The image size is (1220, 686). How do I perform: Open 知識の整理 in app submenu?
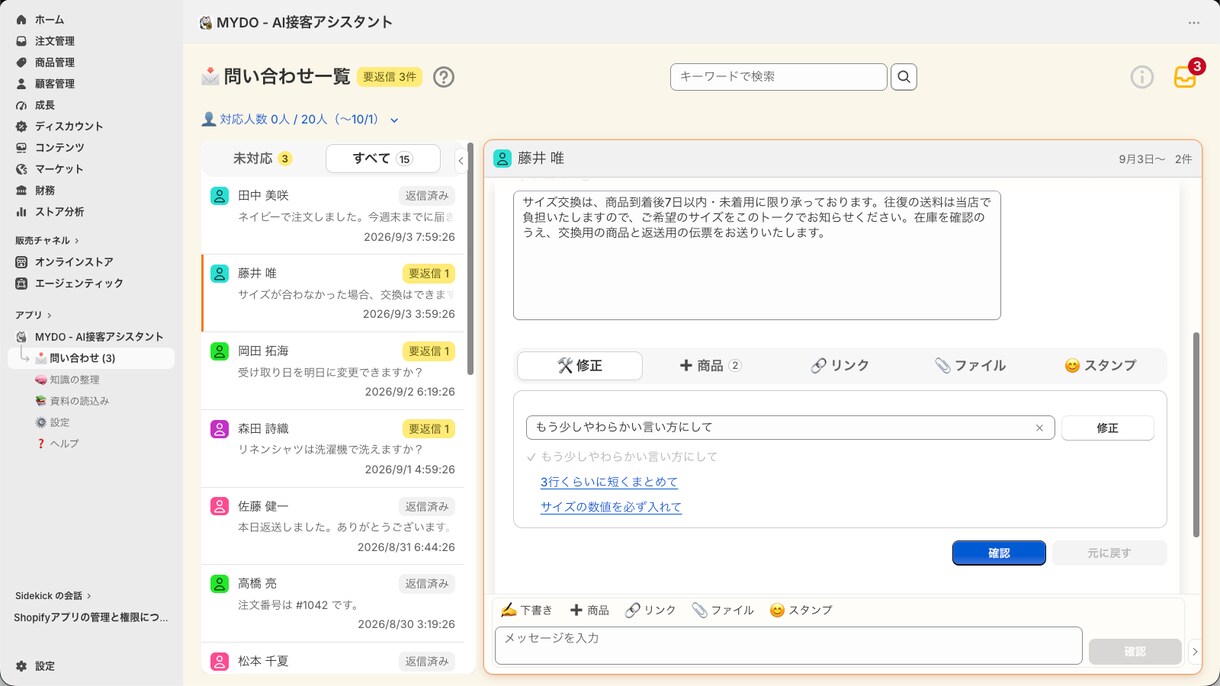click(75, 380)
